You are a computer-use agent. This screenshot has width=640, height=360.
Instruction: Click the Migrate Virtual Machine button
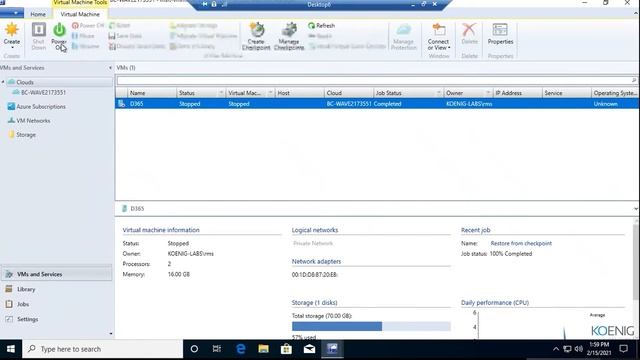click(203, 36)
